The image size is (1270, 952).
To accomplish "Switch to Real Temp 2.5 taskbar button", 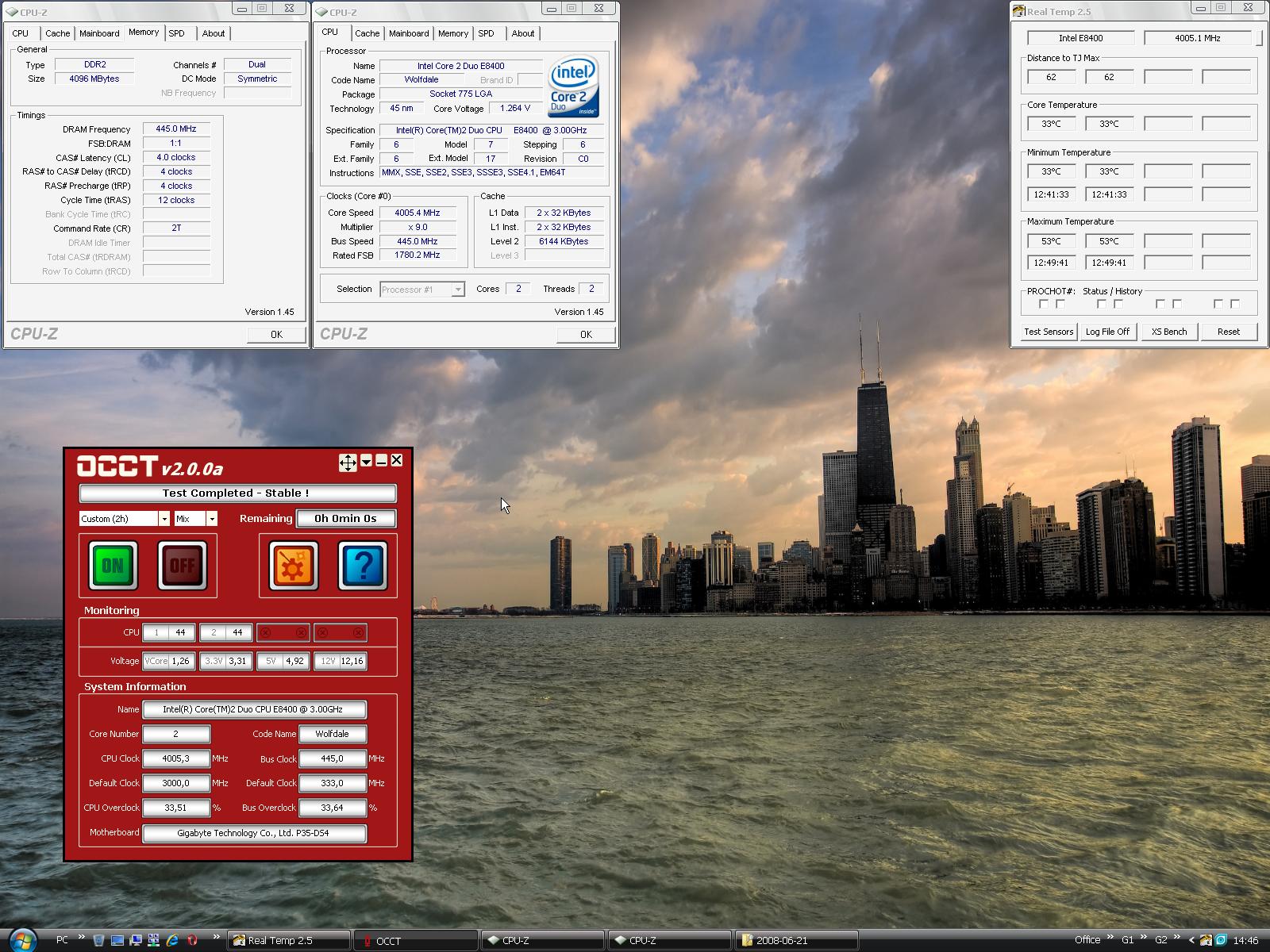I will [290, 941].
